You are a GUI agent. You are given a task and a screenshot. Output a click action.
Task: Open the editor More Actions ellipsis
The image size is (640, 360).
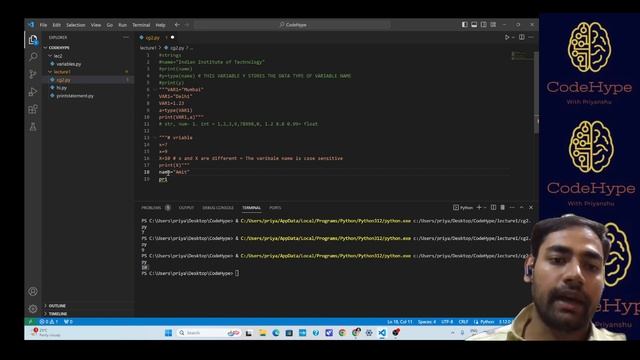[531, 37]
